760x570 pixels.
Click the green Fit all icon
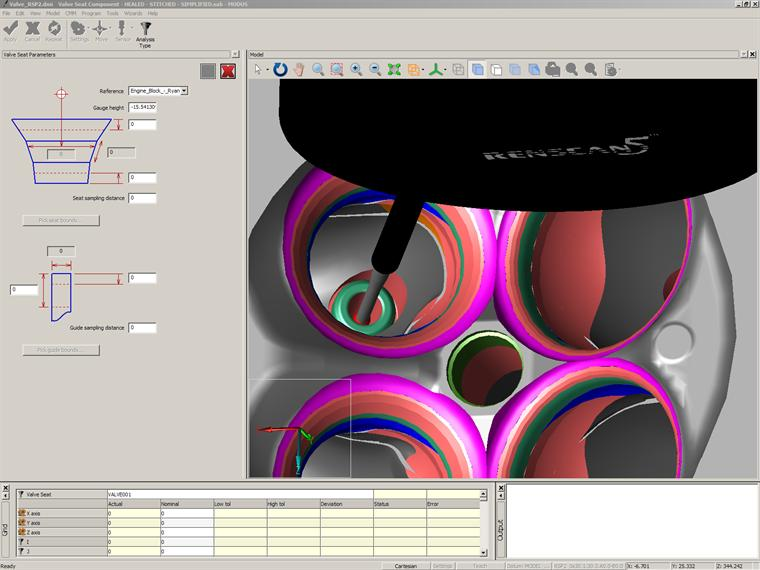click(x=394, y=69)
